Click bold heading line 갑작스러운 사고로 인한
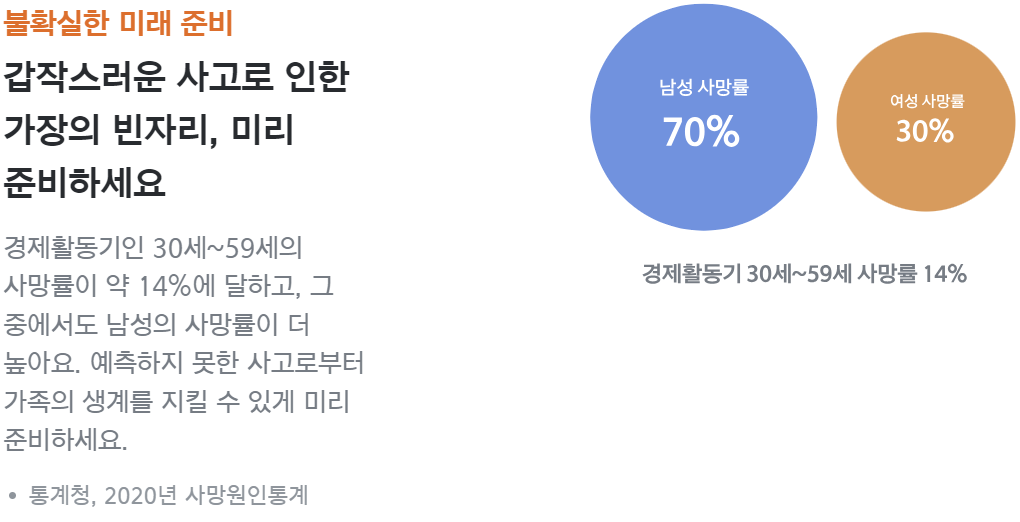 (x=176, y=79)
